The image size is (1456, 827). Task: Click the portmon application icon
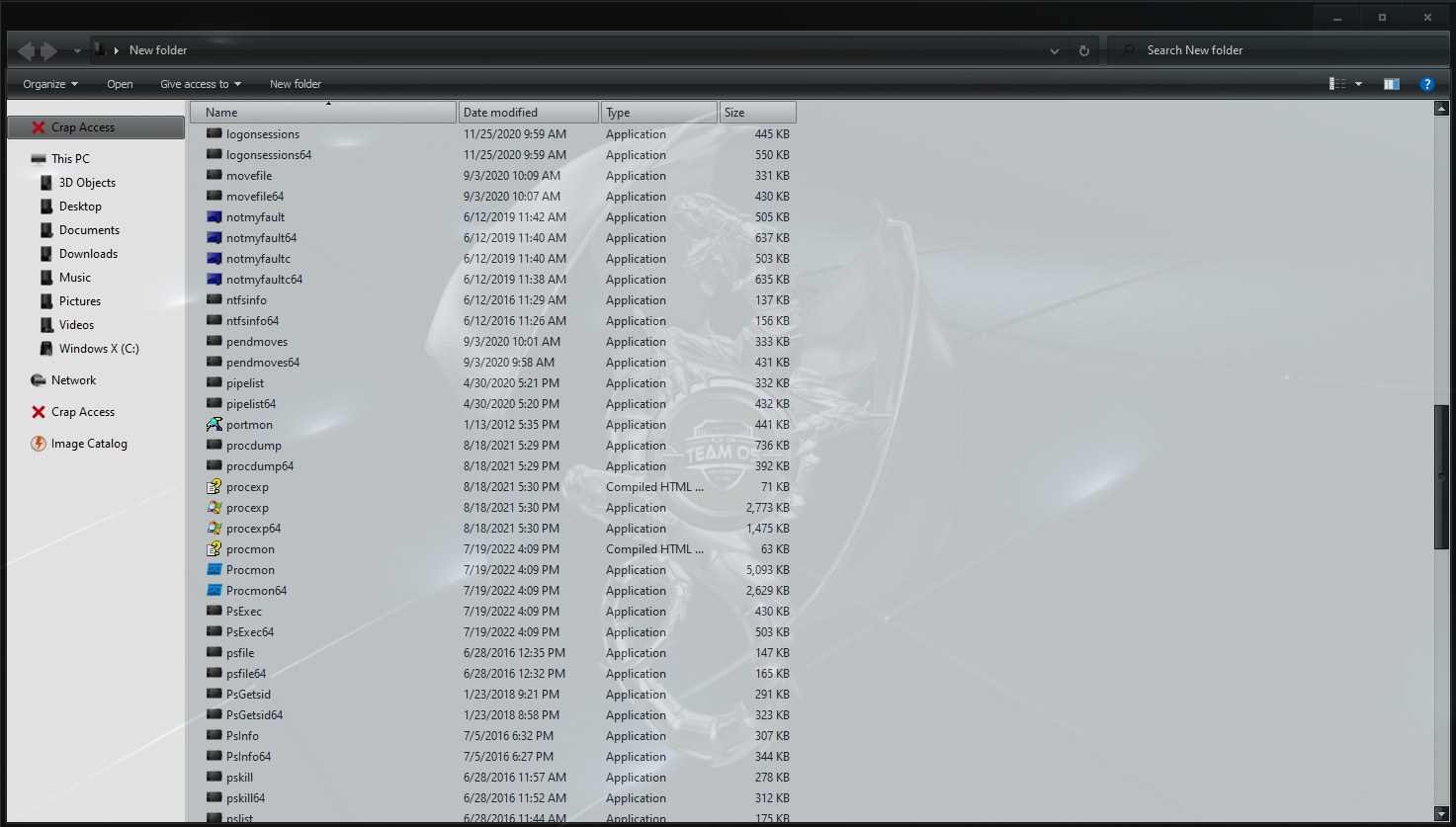click(214, 425)
